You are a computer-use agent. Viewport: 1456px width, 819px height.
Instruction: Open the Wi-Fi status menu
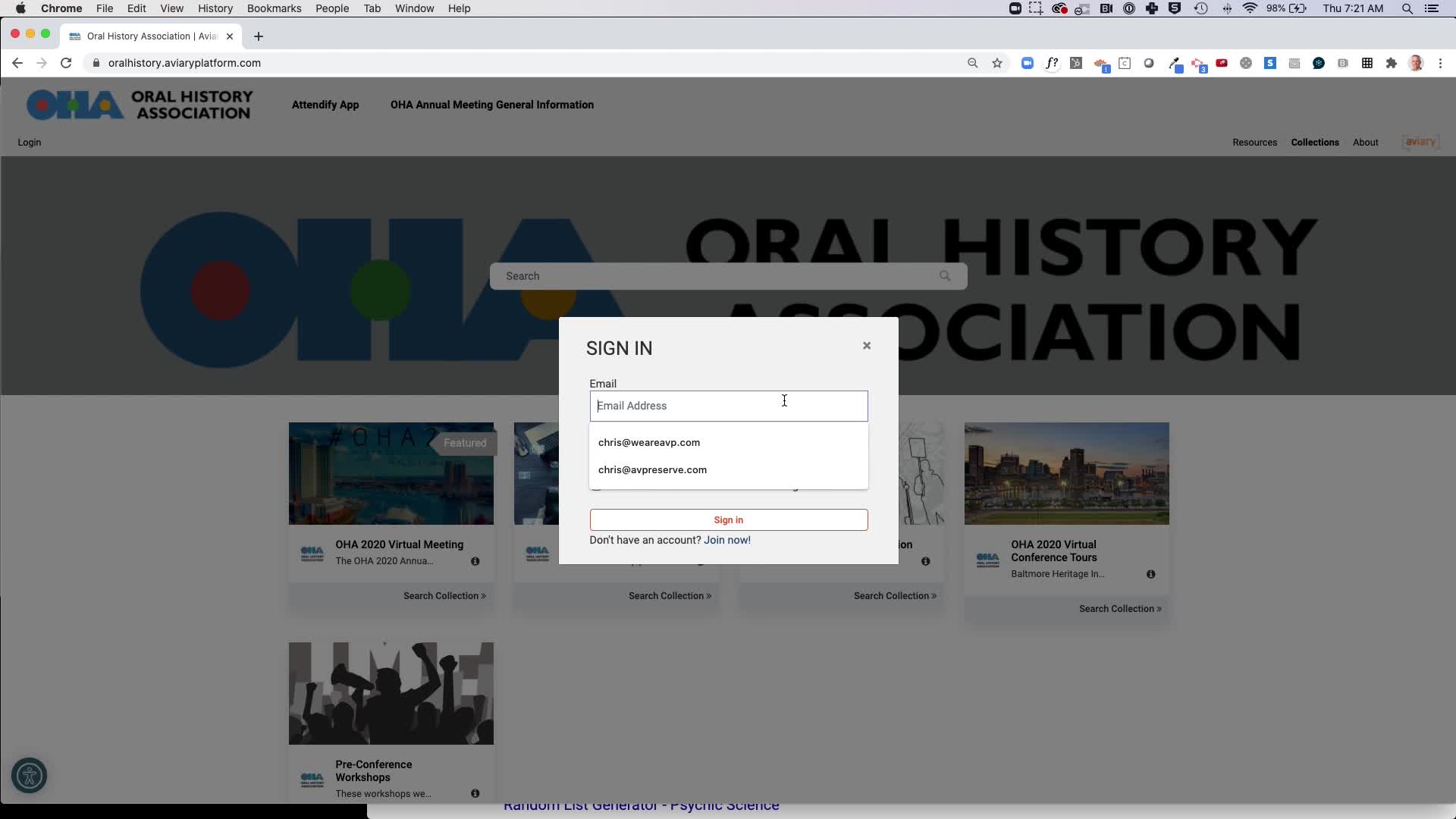(x=1250, y=8)
